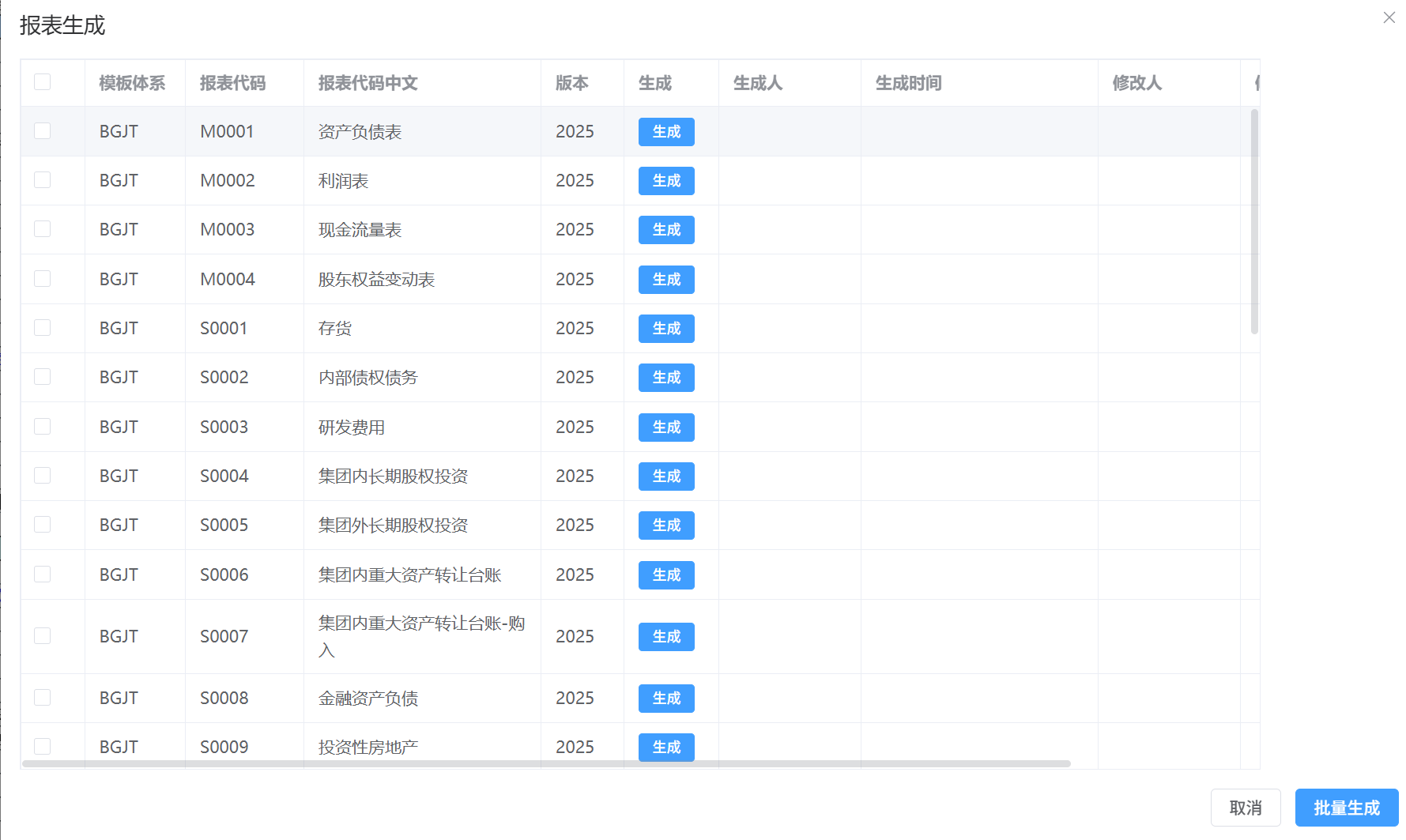Click the horizontal scrollbar under the table
The width and height of the screenshot is (1406, 840).
(545, 764)
